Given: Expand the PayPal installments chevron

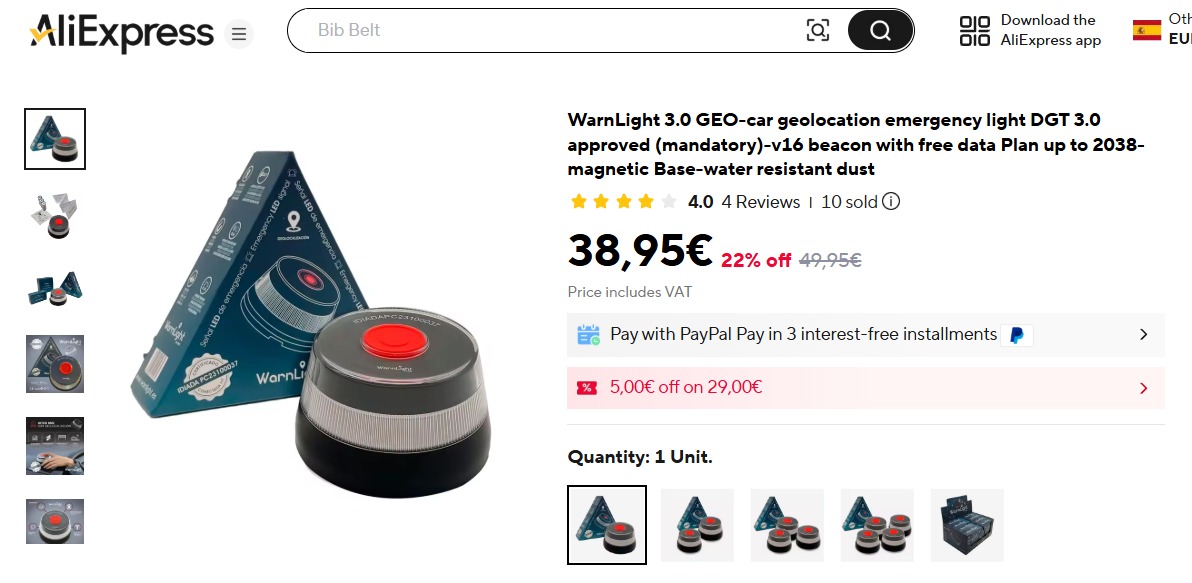Looking at the screenshot, I should click(x=1143, y=334).
